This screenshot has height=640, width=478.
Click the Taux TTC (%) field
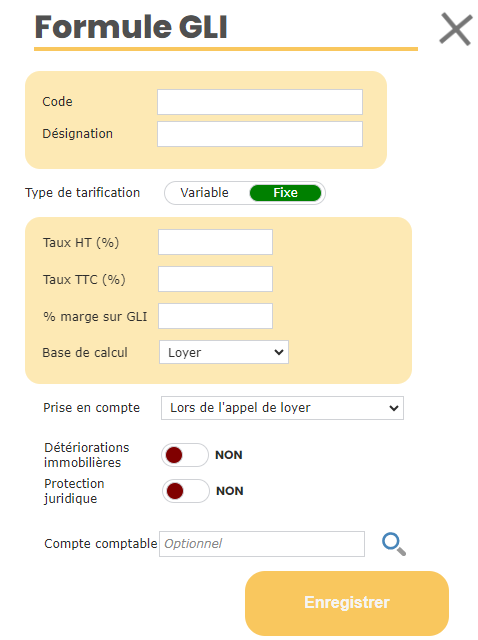tap(215, 279)
